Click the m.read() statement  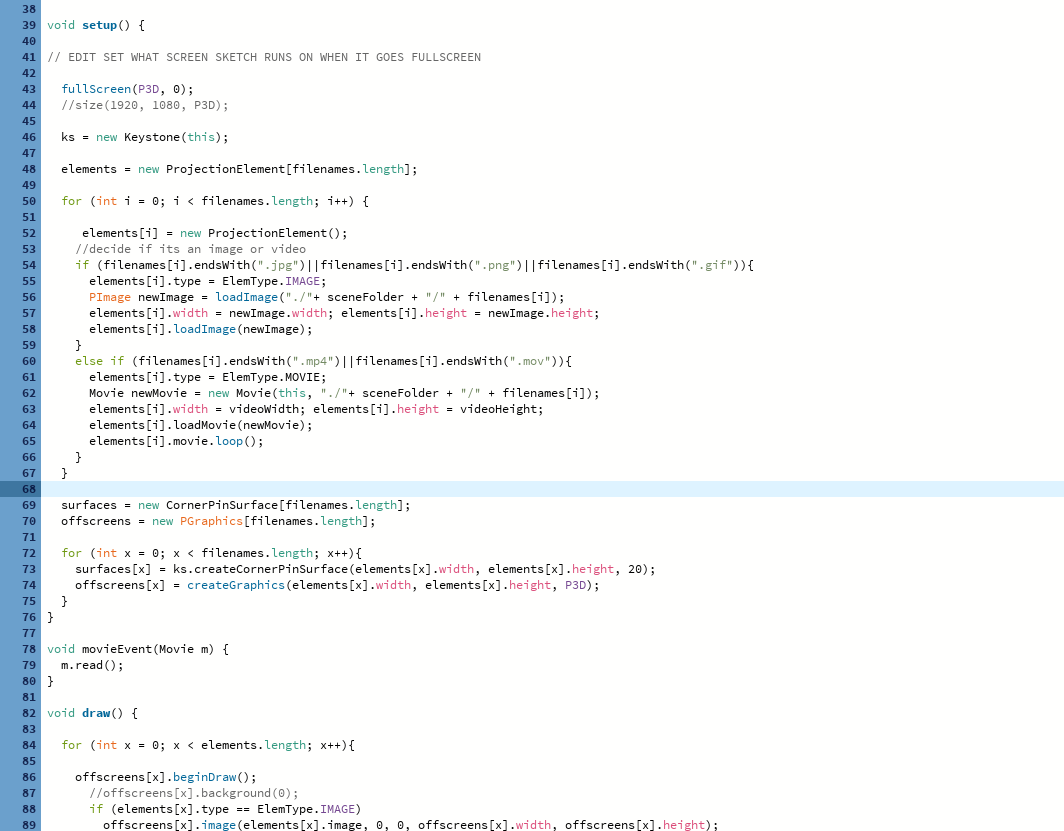click(92, 665)
